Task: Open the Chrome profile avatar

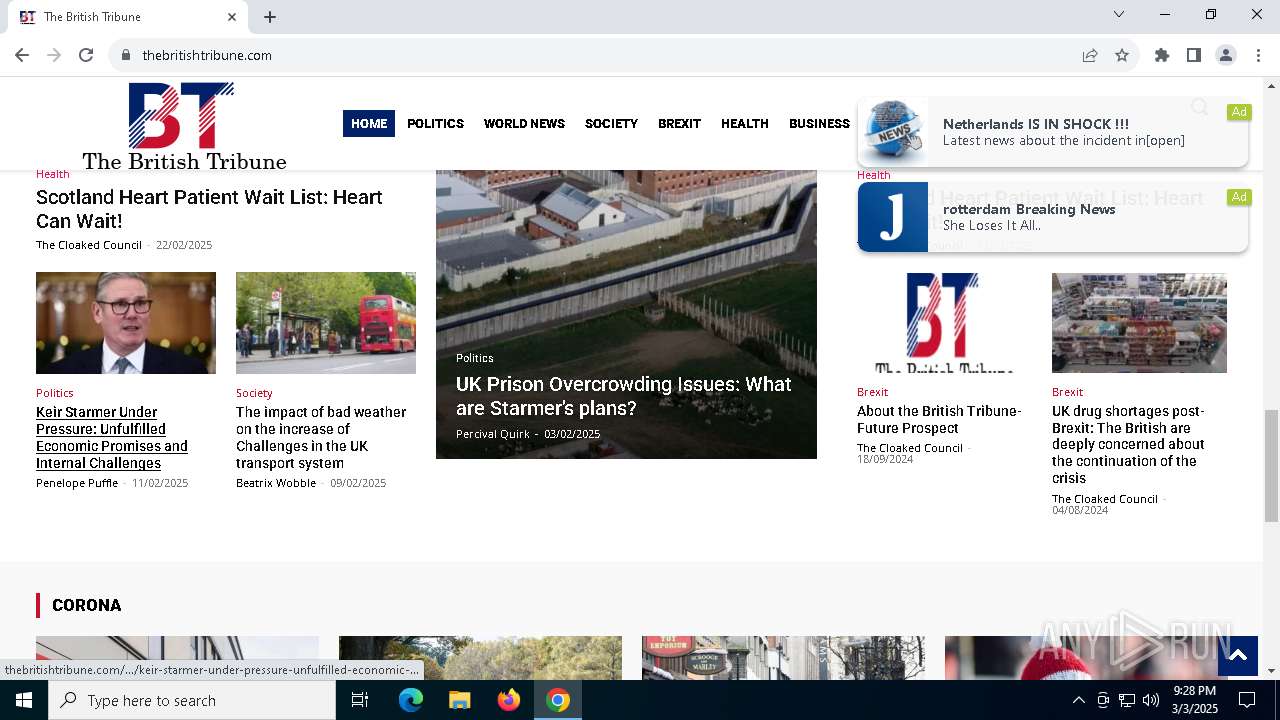Action: coord(1226,55)
